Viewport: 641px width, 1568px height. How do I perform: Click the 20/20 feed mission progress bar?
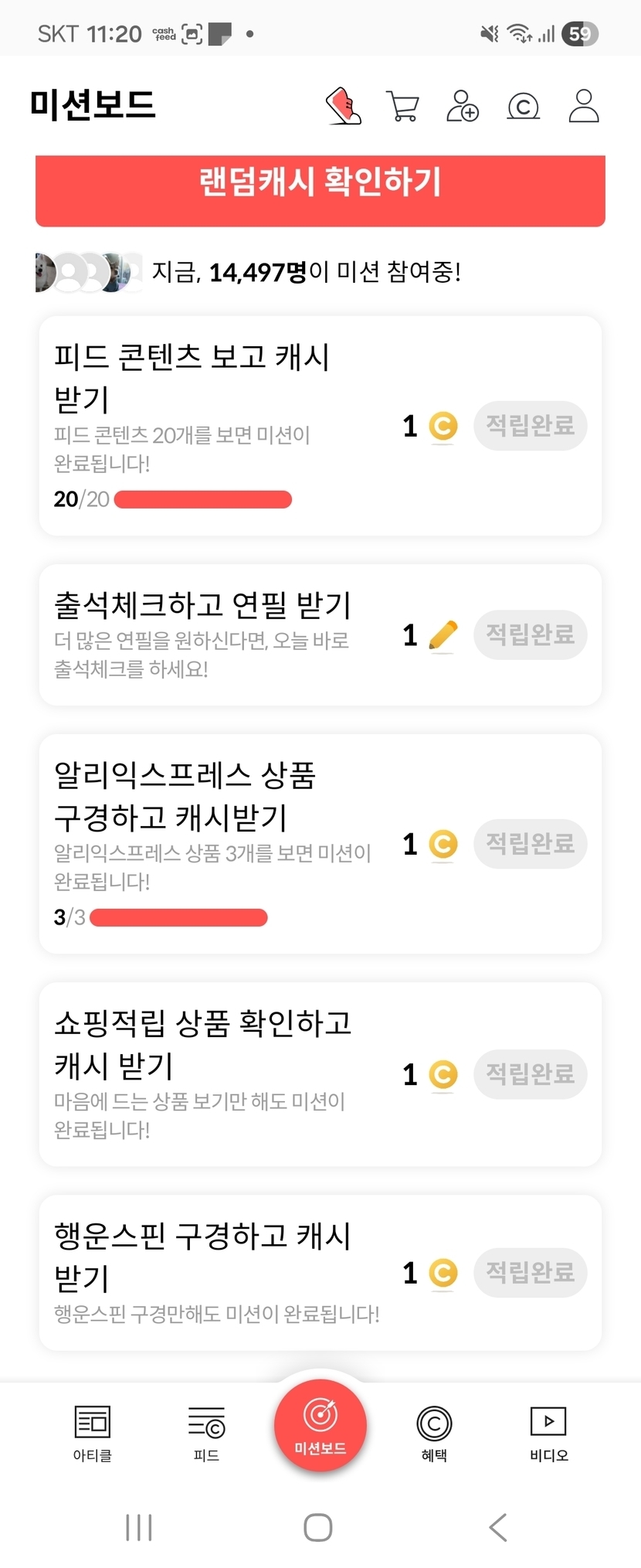click(x=203, y=500)
